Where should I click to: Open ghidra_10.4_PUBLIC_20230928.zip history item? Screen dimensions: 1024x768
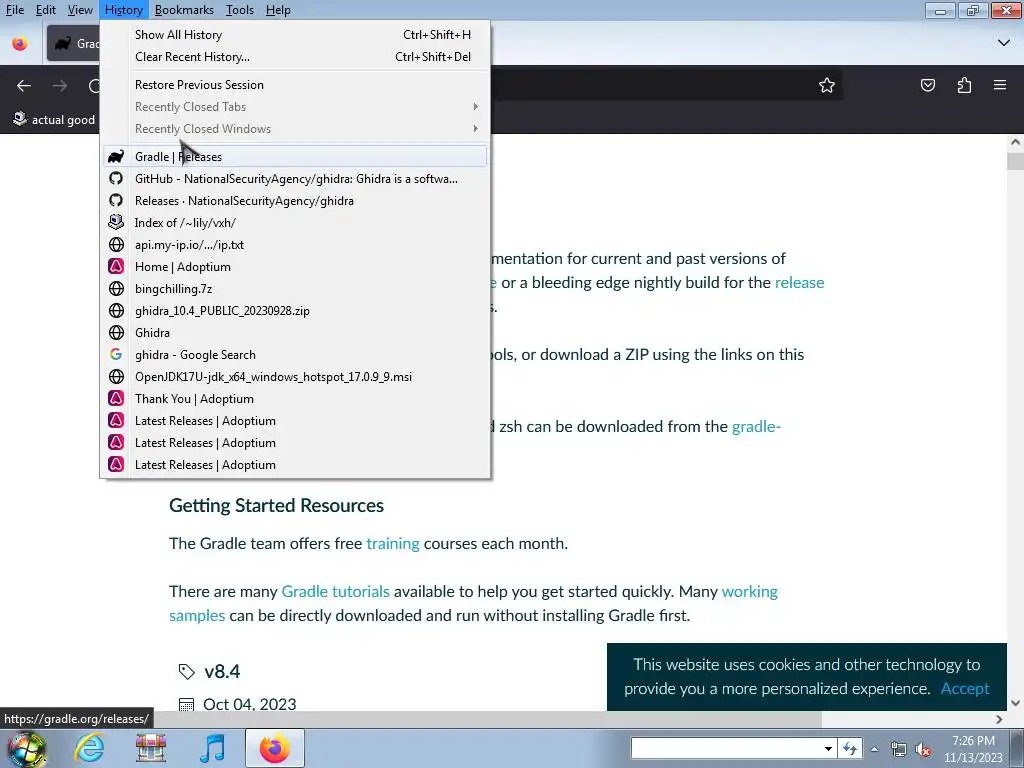pos(295,311)
